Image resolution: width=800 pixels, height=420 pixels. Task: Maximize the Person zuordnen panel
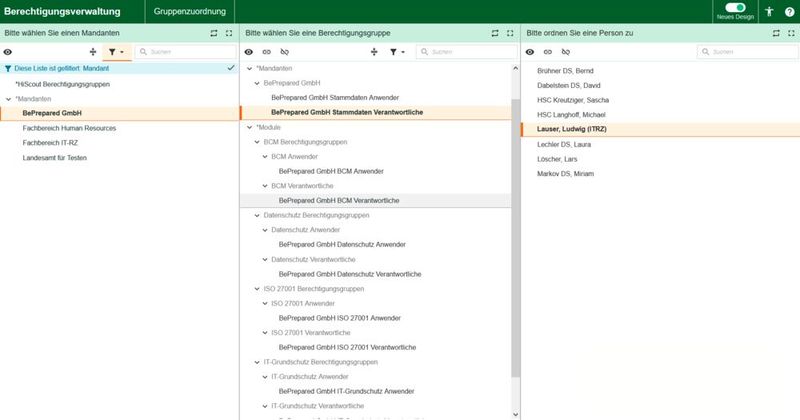pyautogui.click(x=791, y=33)
